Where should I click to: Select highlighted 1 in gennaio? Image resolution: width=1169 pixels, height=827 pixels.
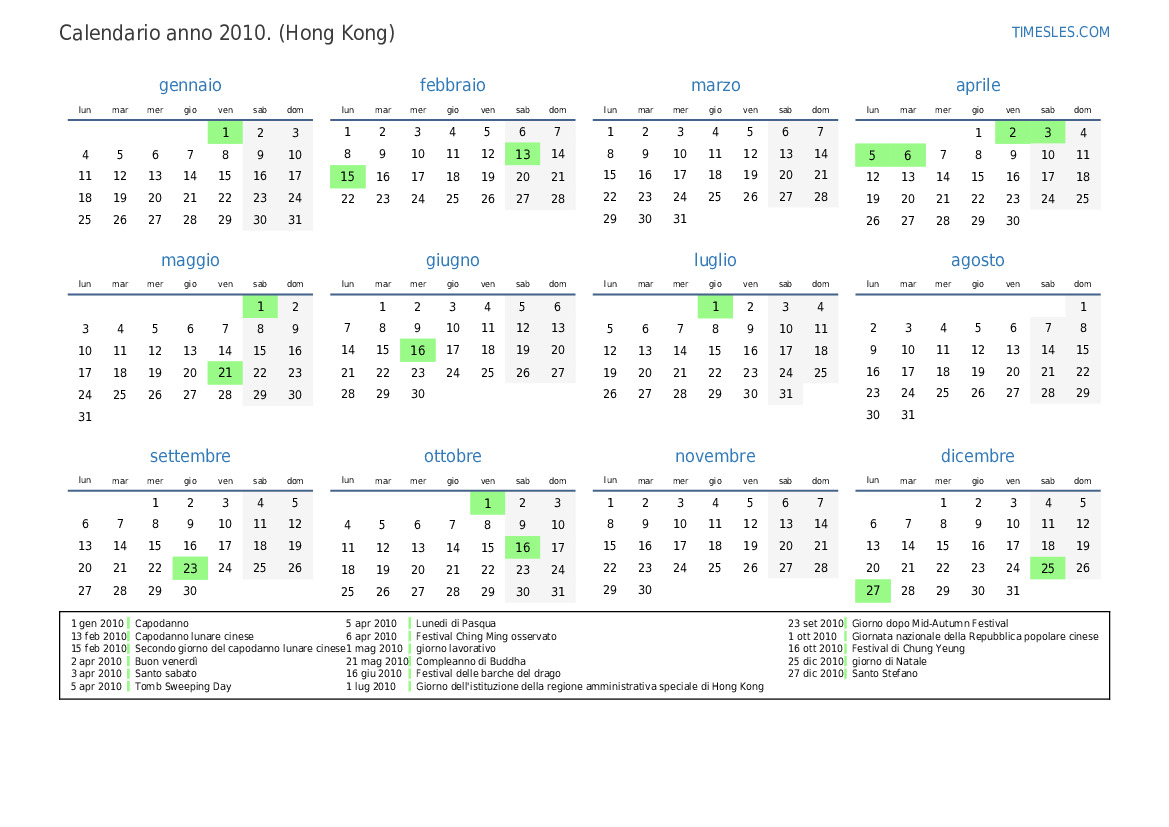[x=225, y=133]
